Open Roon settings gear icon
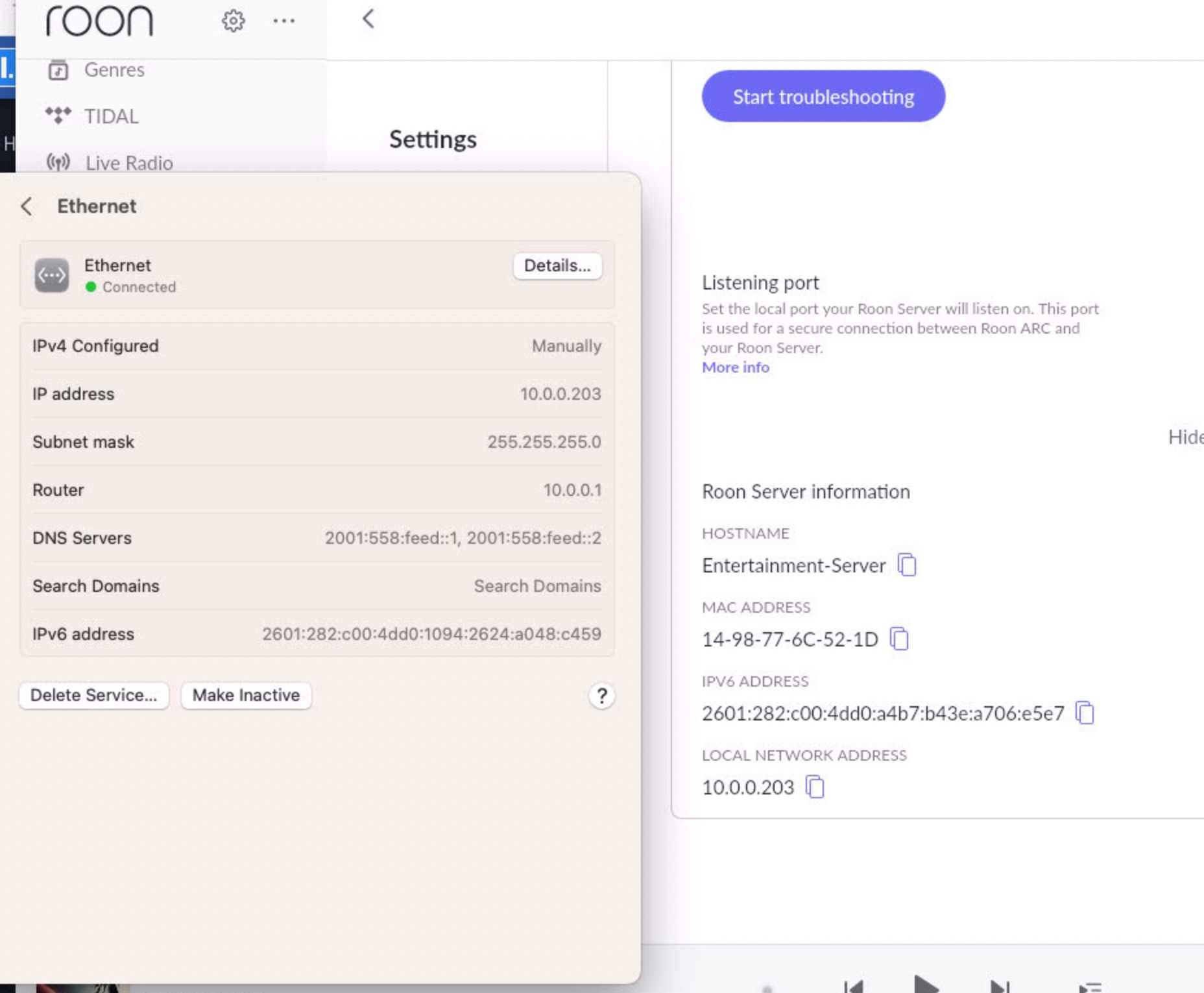Image resolution: width=1204 pixels, height=993 pixels. click(234, 21)
